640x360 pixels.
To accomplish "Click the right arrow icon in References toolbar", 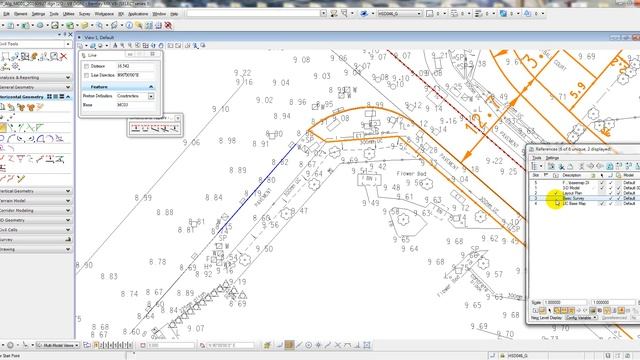I will click(x=590, y=166).
